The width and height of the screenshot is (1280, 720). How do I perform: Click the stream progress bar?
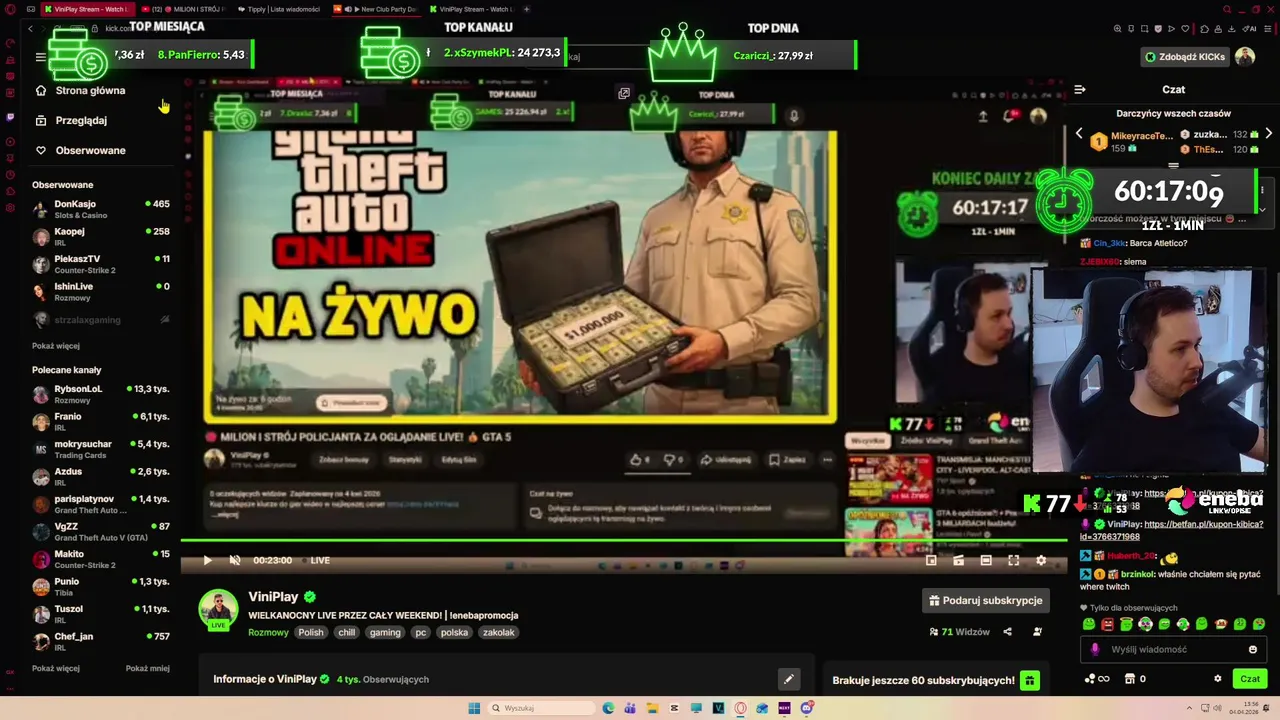[623, 541]
